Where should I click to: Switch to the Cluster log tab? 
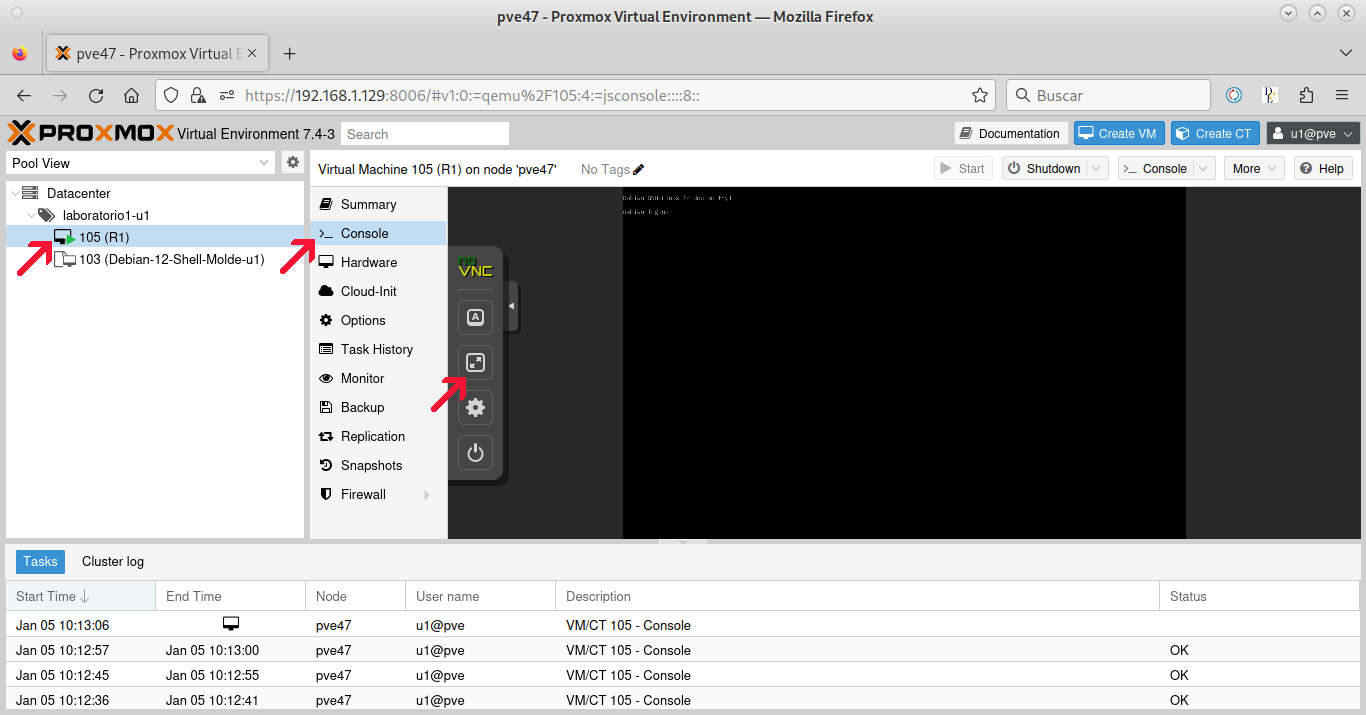pos(113,562)
